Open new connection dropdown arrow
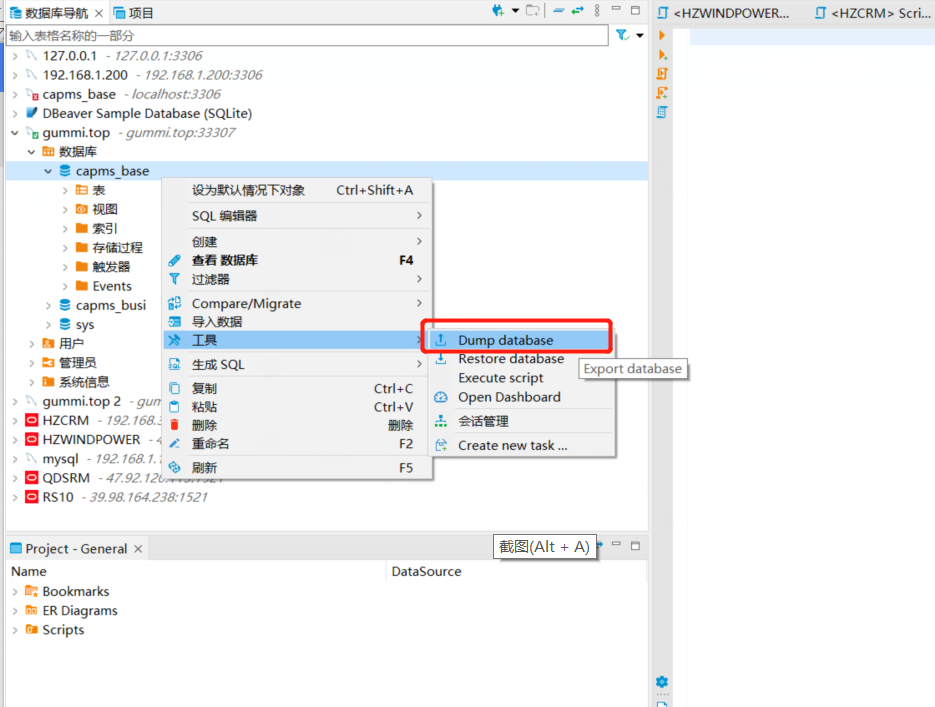The width and height of the screenshot is (935, 707). click(515, 11)
